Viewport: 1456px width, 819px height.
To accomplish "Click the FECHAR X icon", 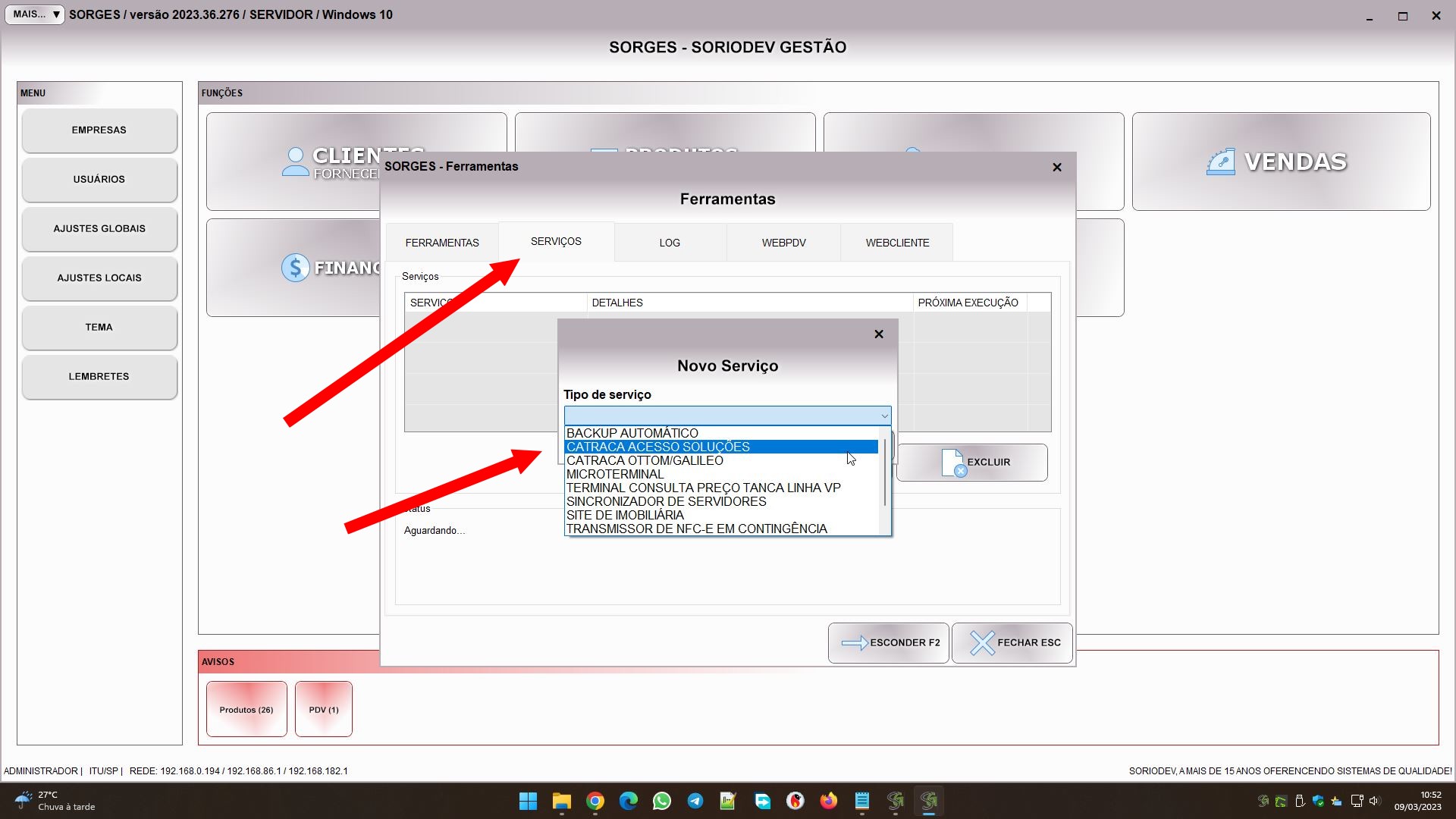I will (x=982, y=643).
